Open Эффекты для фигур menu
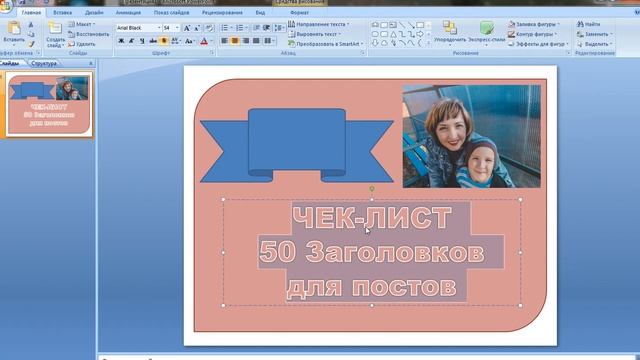 (538, 44)
